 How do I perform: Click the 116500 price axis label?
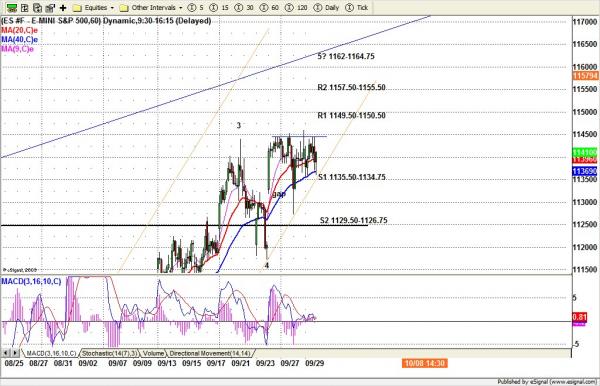click(x=585, y=44)
